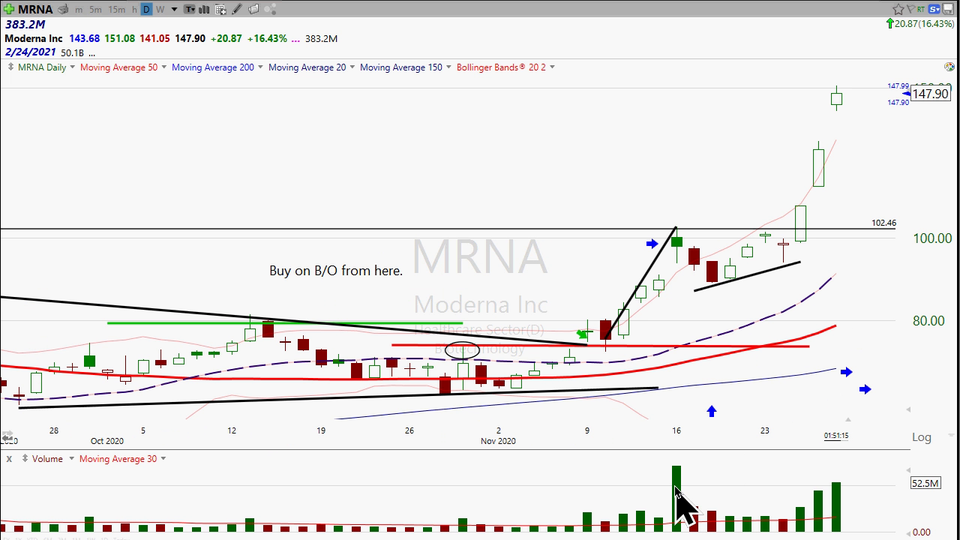Click the bar chart indicators icon
The height and width of the screenshot is (540, 960).
coord(204,9)
